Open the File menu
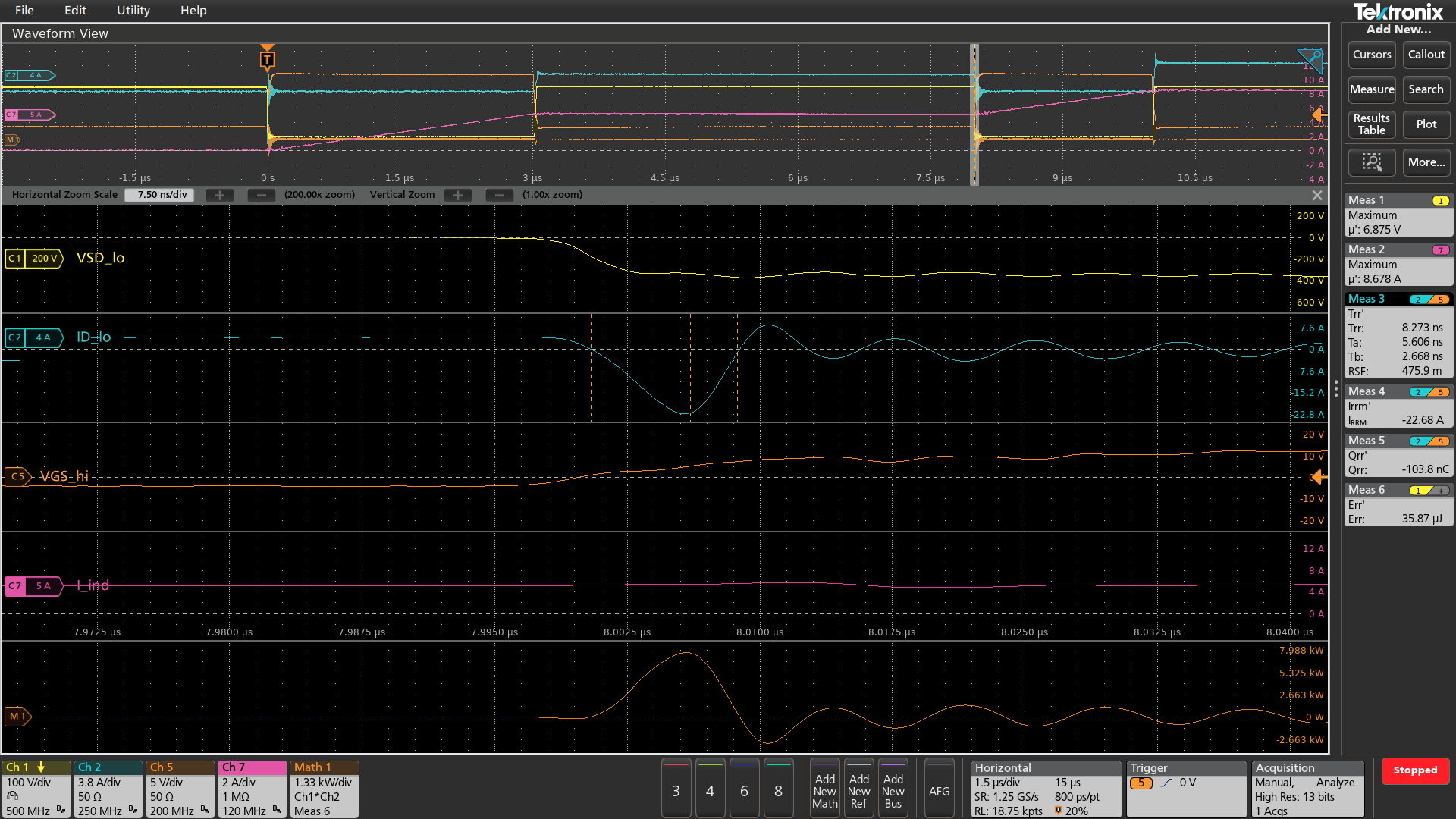Screen dimensions: 1456x819 [x=24, y=11]
